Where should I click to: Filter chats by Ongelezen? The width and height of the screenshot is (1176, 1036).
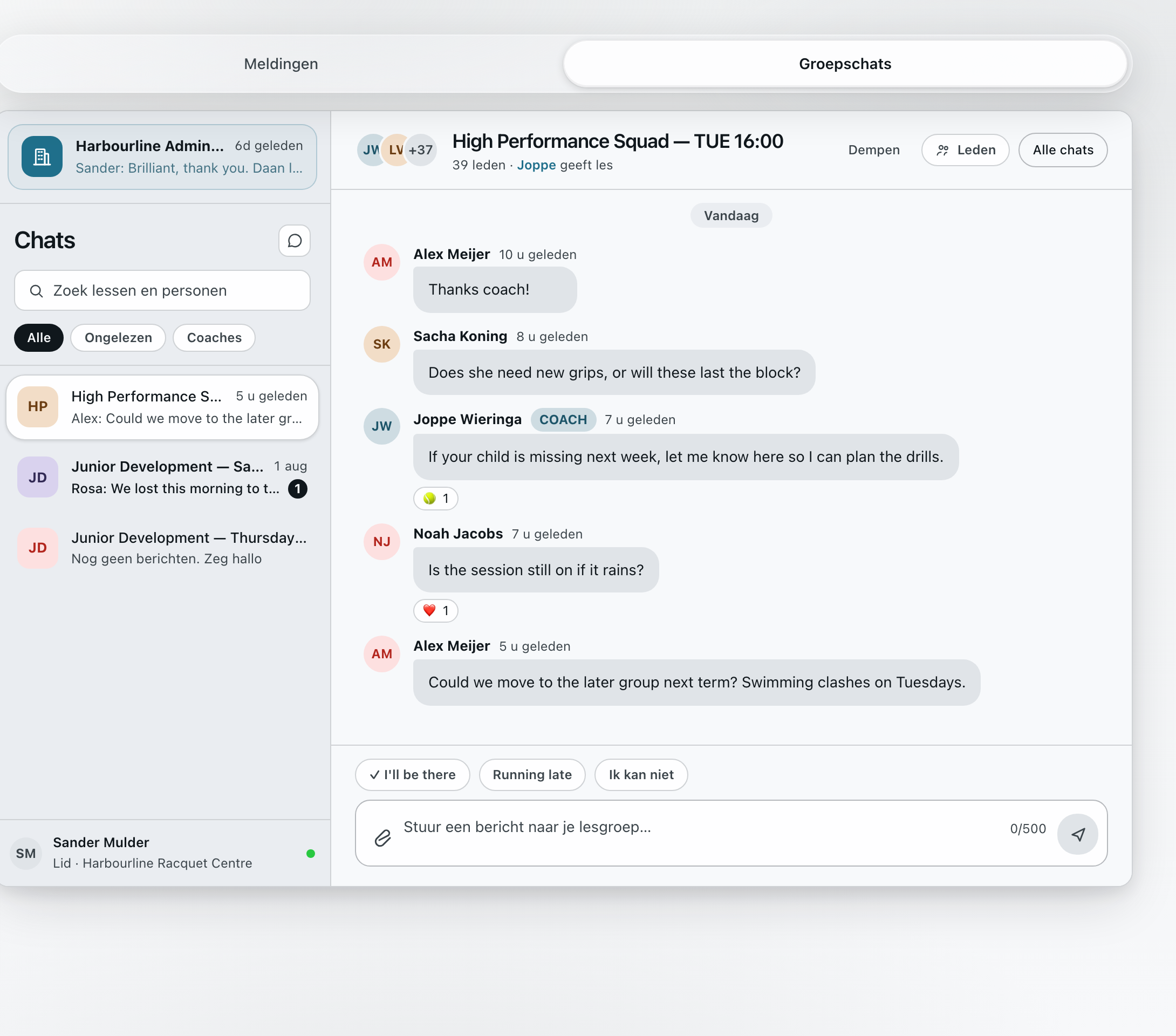pyautogui.click(x=118, y=338)
